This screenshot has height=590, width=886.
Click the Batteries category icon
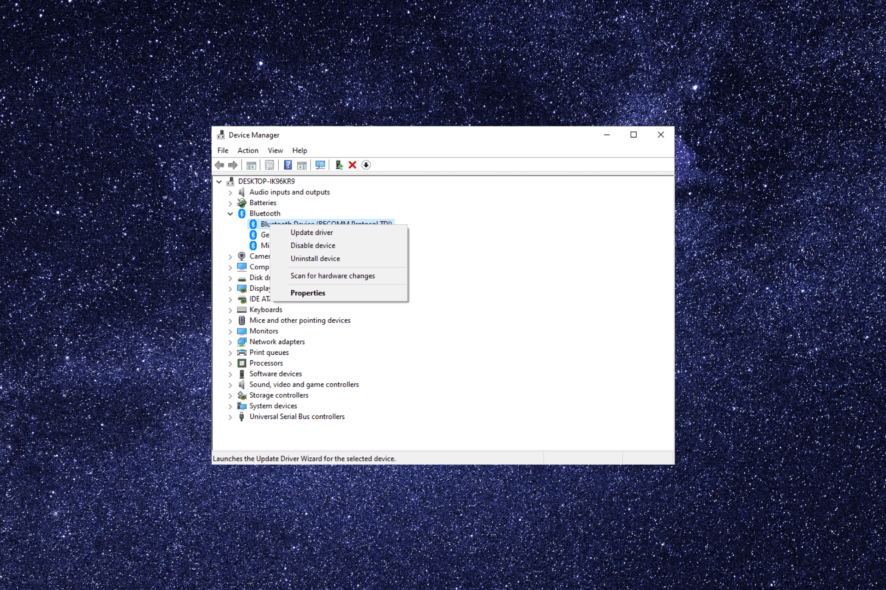242,203
